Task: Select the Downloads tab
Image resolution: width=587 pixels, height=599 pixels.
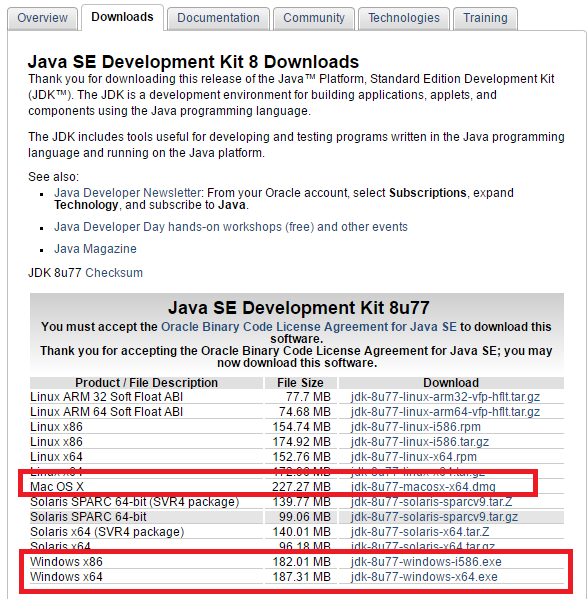Action: (122, 17)
